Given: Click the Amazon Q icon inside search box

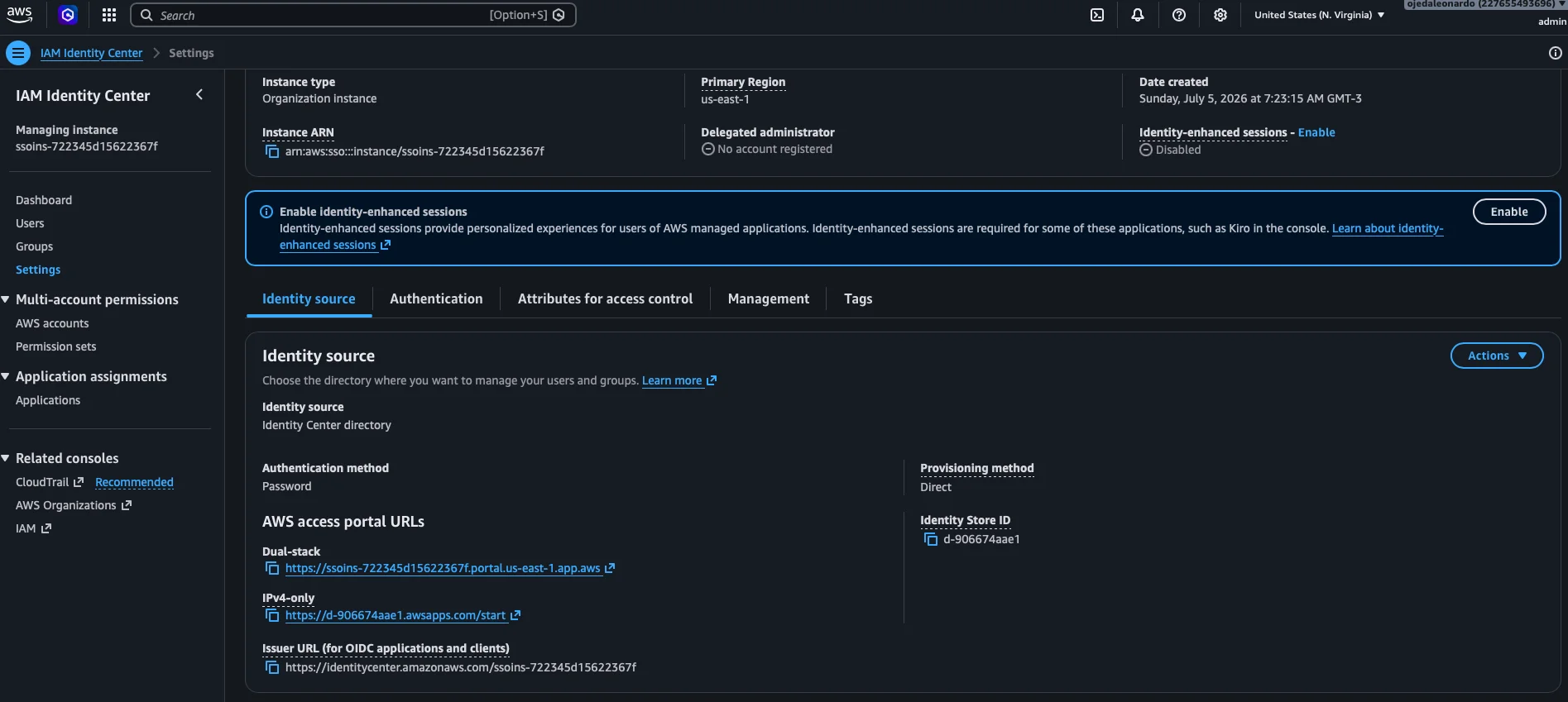Looking at the screenshot, I should click(559, 15).
